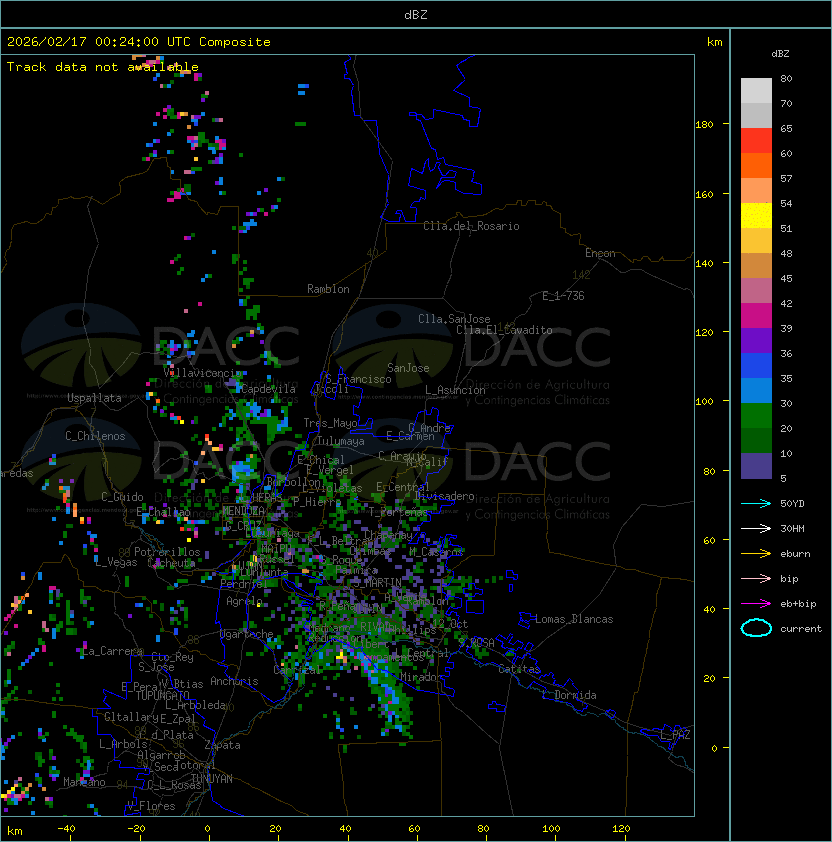The height and width of the screenshot is (842, 832).
Task: Click 'Track data not available' message
Action: [x=103, y=67]
